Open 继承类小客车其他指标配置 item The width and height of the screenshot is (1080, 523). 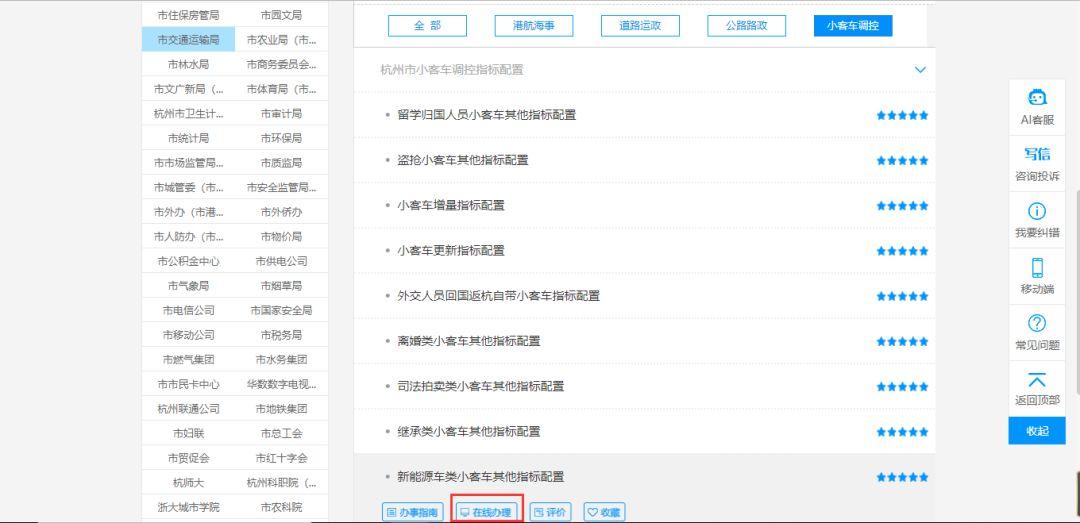[x=468, y=431]
